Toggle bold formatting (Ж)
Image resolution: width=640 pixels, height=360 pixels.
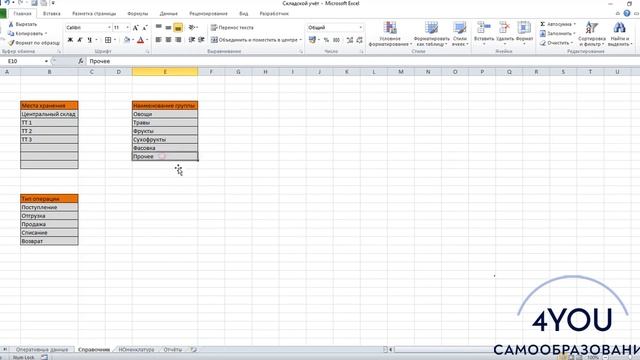(x=70, y=40)
